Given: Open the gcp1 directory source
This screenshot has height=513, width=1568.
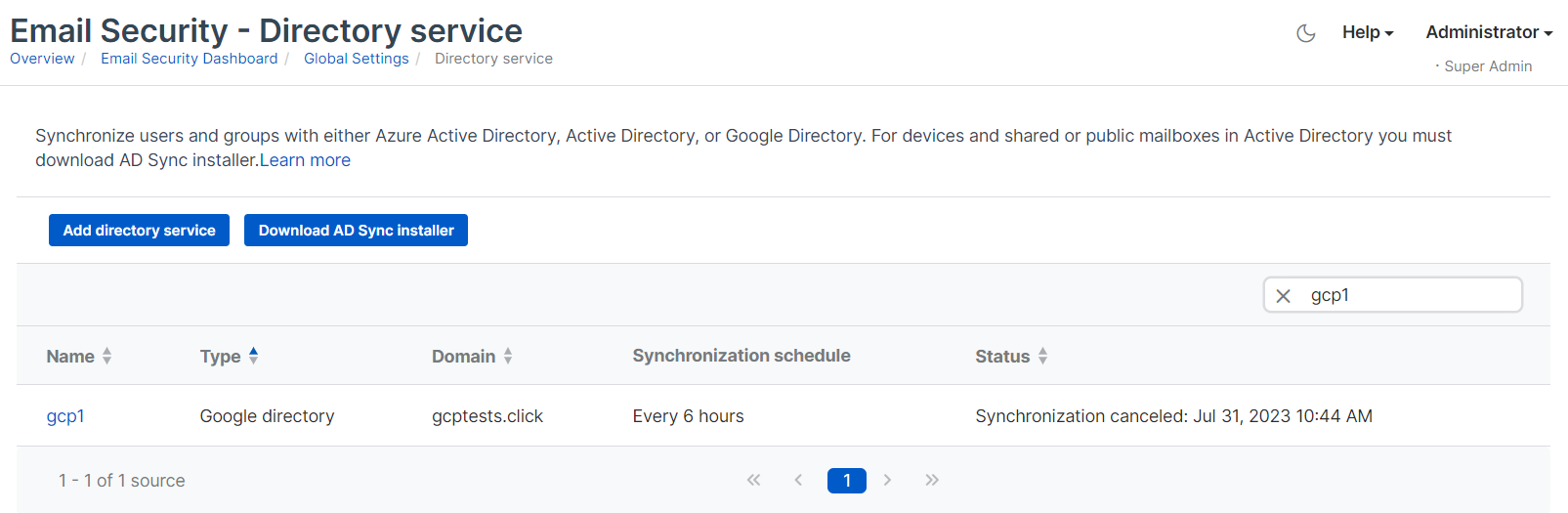Looking at the screenshot, I should pyautogui.click(x=65, y=416).
